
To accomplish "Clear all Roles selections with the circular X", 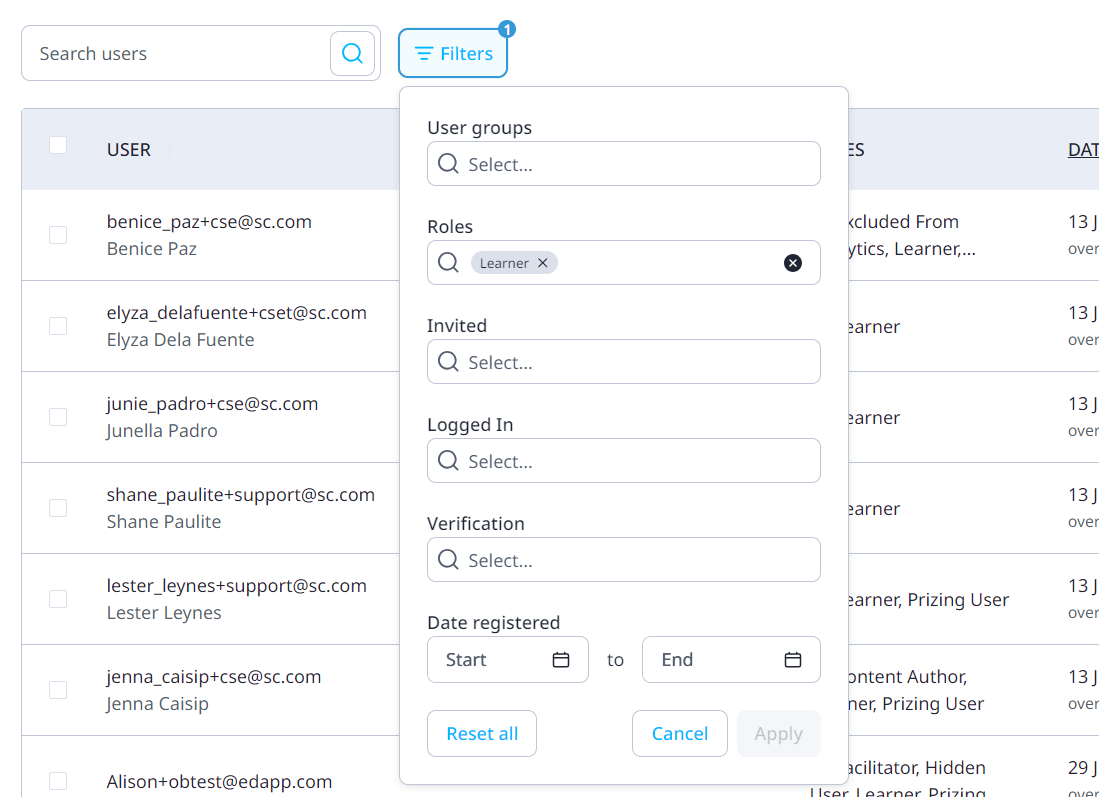I will tap(793, 262).
